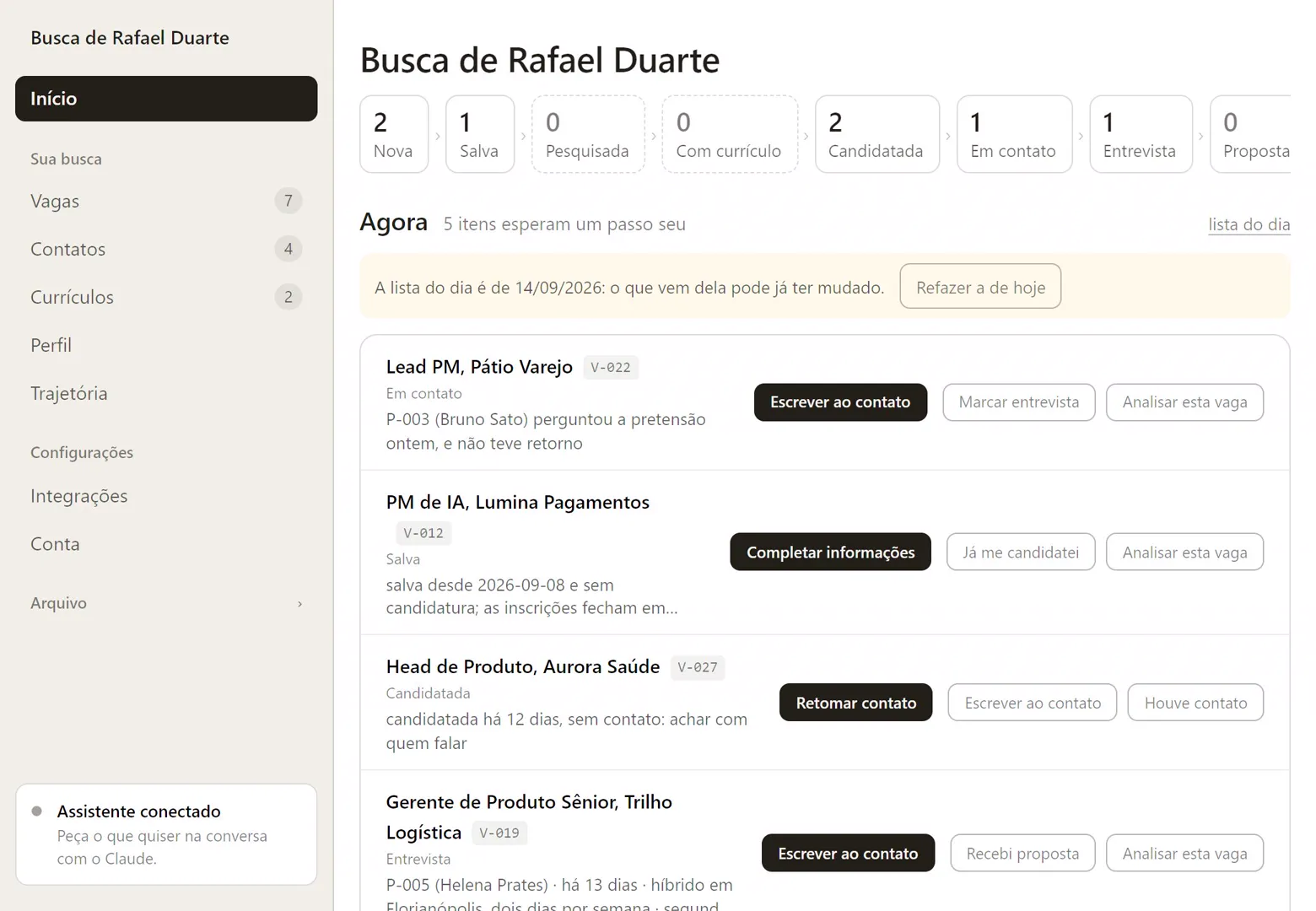Click the V-027 tag
Image resolution: width=1316 pixels, height=911 pixels.
[698, 667]
